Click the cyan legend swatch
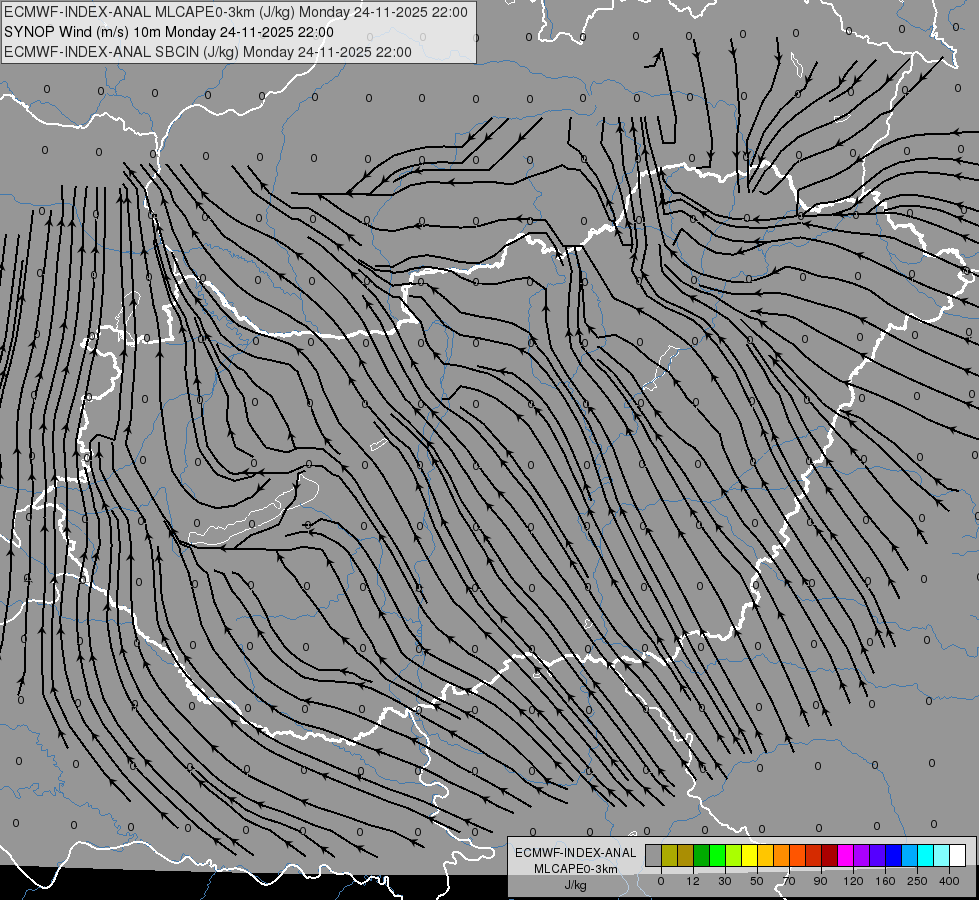 (927, 855)
